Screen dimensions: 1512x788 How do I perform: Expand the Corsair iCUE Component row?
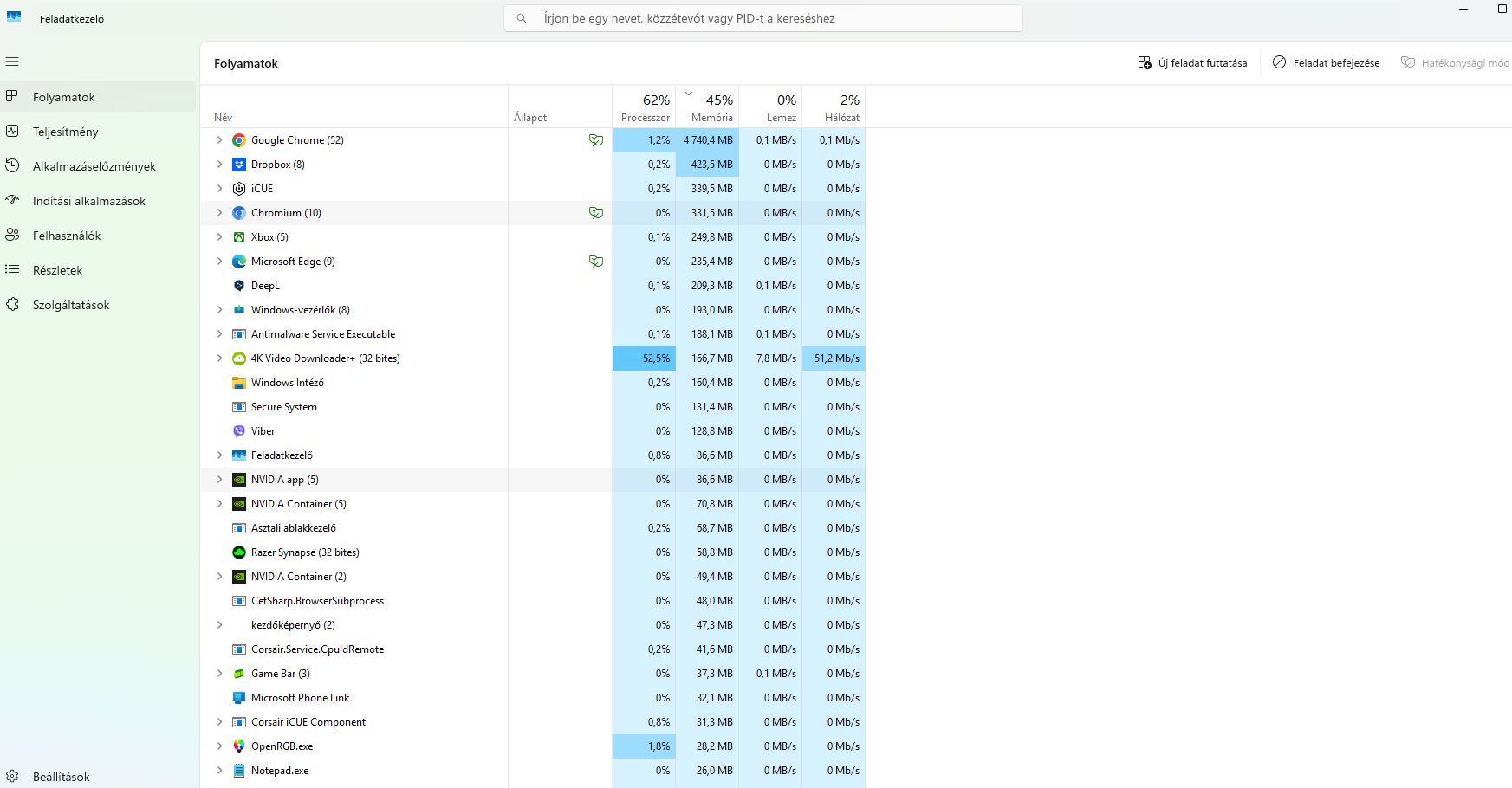point(219,722)
